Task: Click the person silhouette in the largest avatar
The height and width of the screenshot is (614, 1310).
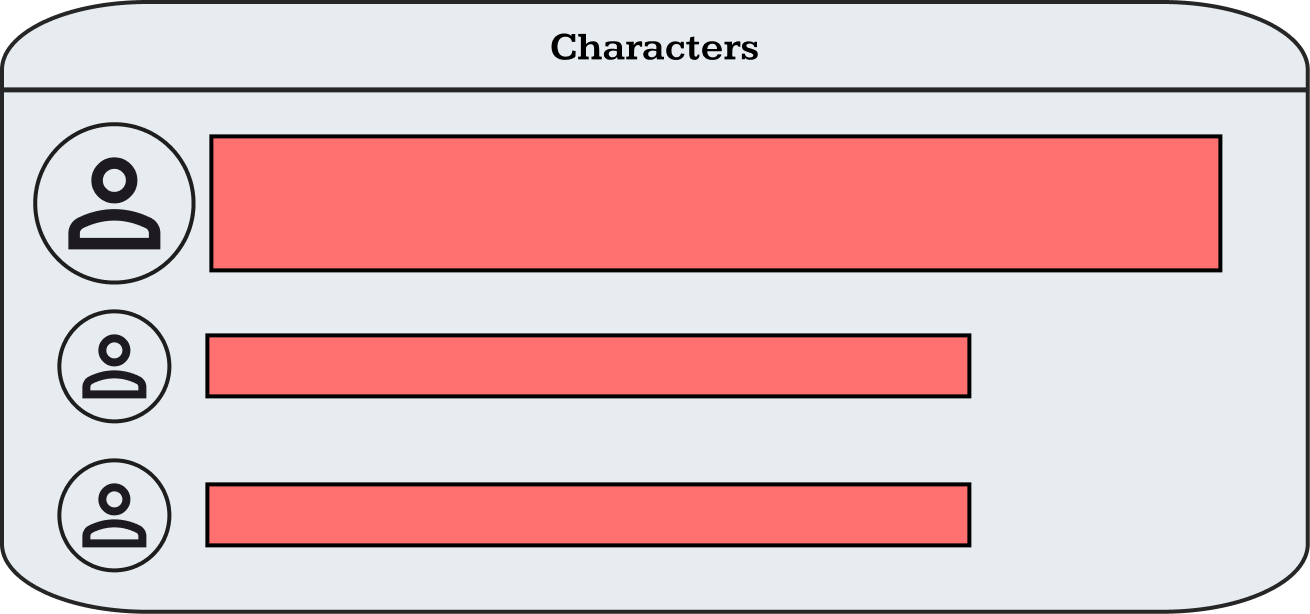Action: pyautogui.click(x=114, y=210)
